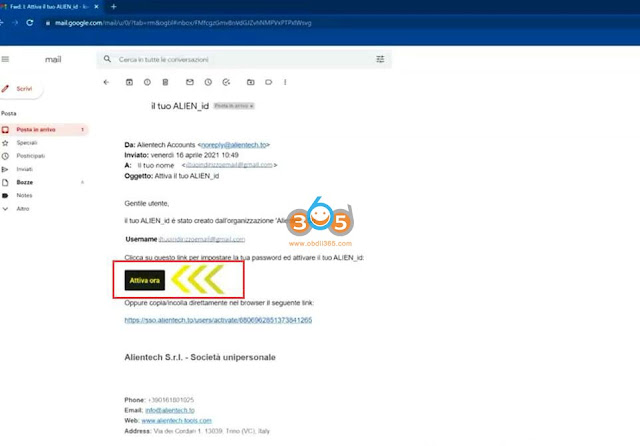Go back to inbox arrow
The image size is (640, 446).
[x=107, y=82]
